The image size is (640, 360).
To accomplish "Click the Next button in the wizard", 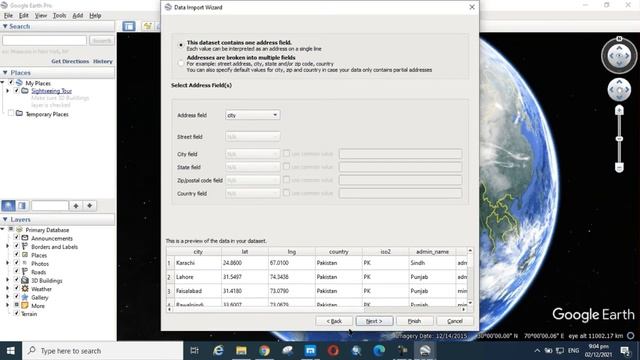I will click(x=374, y=321).
